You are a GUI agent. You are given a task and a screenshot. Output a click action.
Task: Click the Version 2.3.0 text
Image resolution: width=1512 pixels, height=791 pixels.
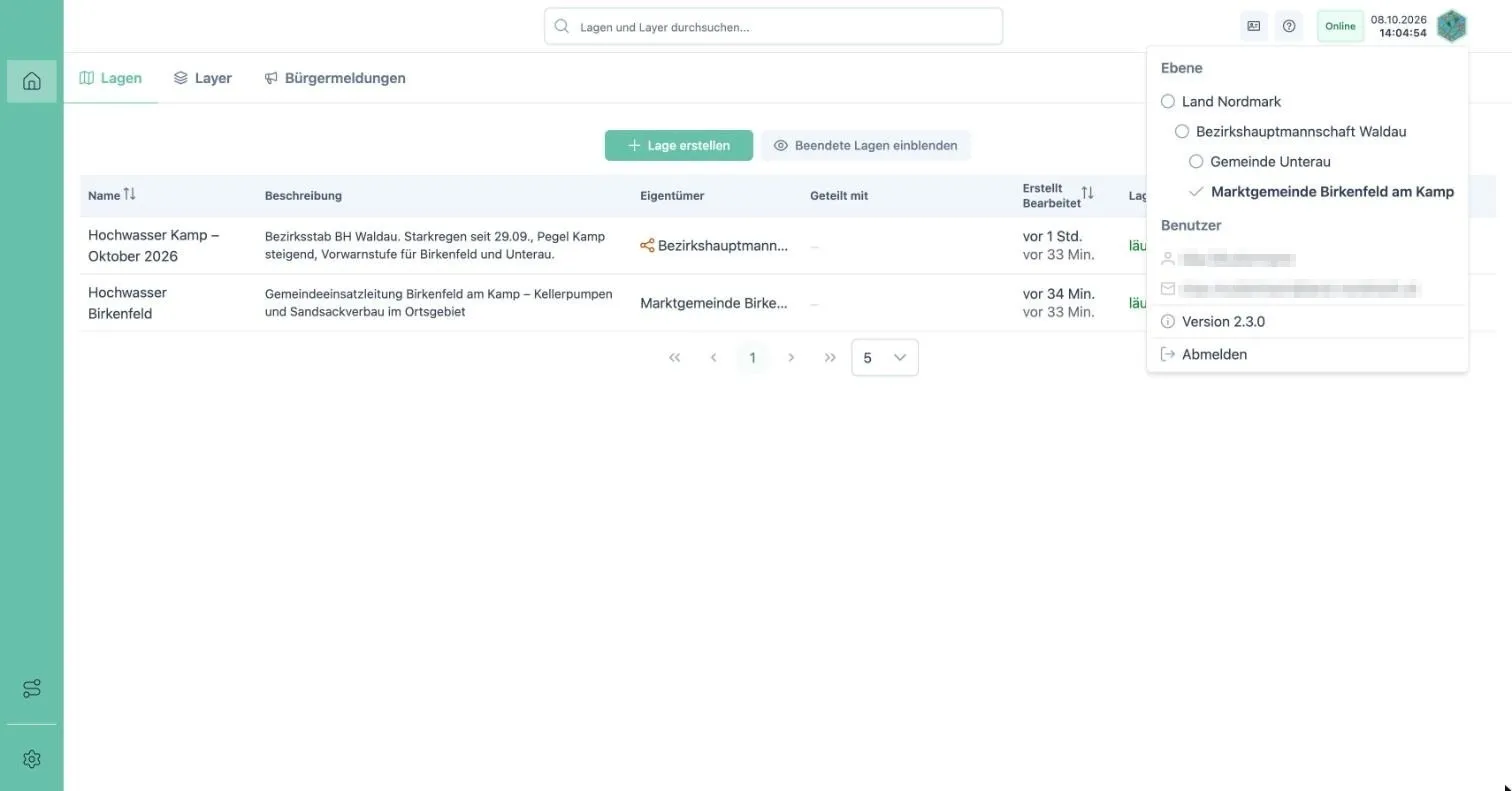point(1223,322)
